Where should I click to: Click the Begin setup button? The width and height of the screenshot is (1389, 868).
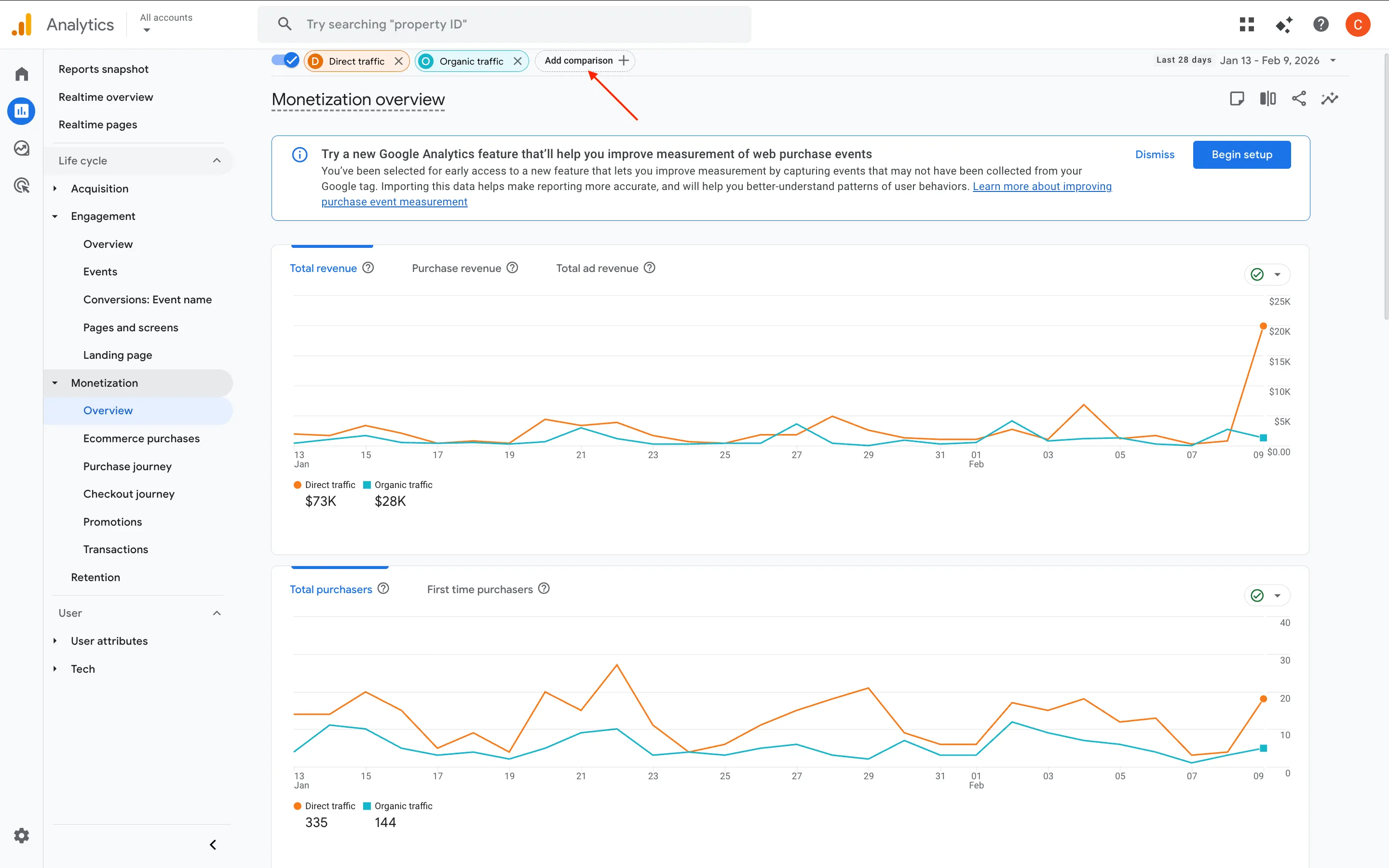click(1241, 154)
